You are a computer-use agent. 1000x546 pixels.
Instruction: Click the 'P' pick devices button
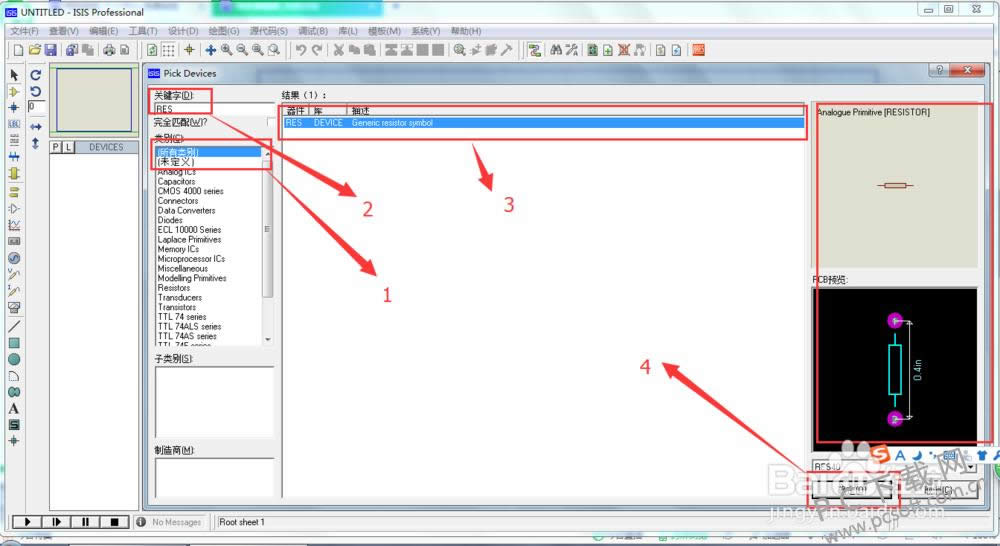coord(56,147)
